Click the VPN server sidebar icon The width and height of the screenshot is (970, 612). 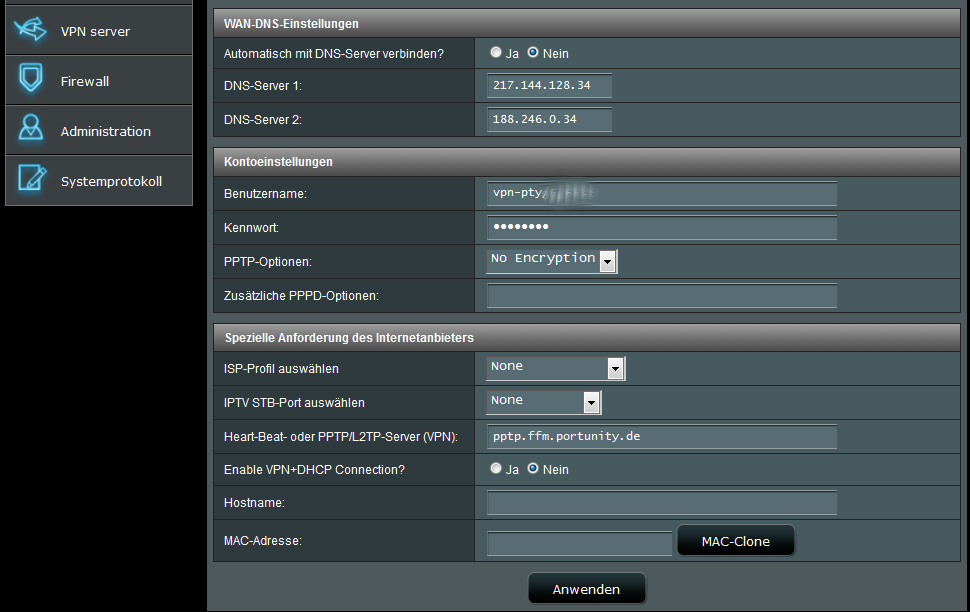click(30, 31)
